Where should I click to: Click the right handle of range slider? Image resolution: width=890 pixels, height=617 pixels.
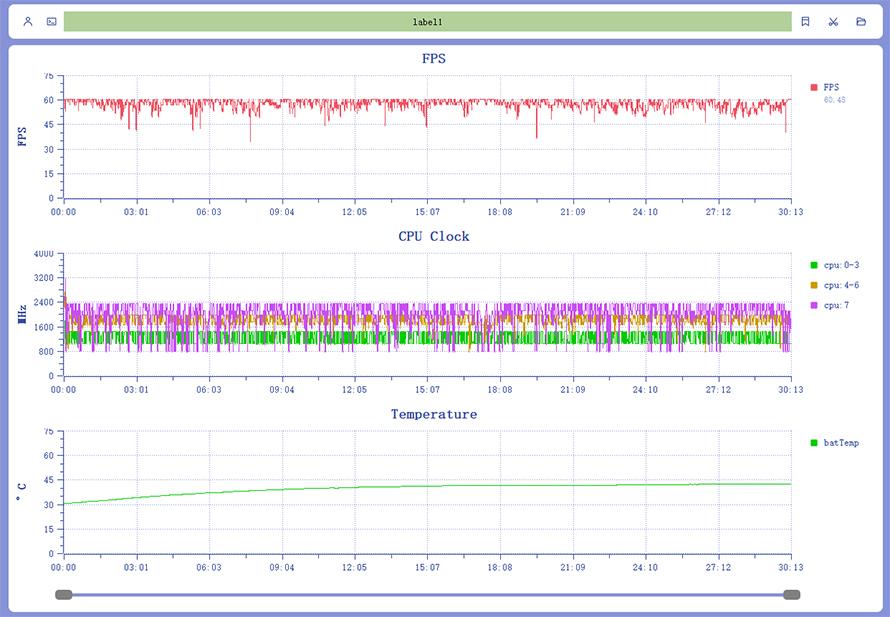[x=792, y=595]
